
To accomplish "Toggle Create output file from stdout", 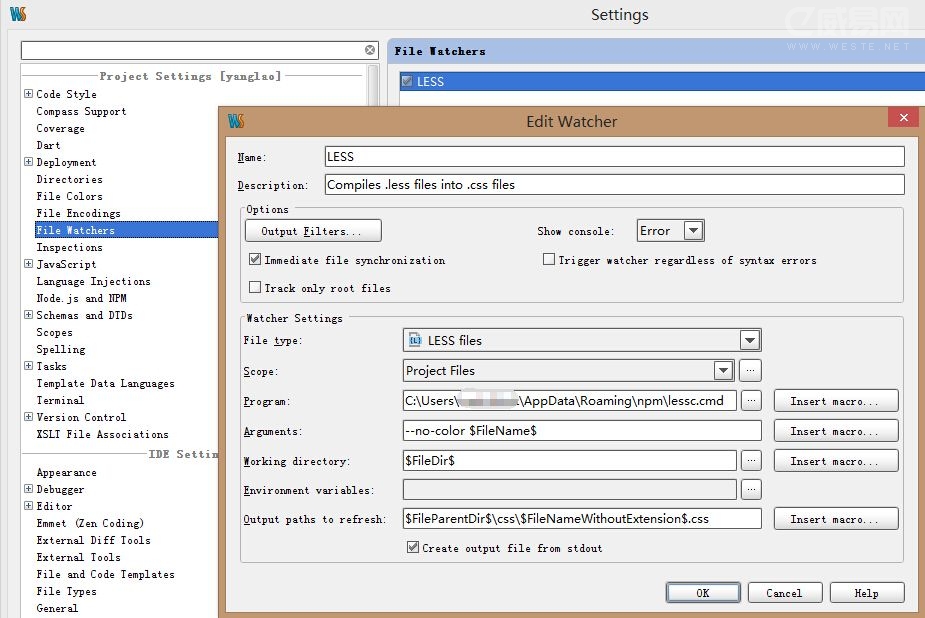I will [413, 547].
